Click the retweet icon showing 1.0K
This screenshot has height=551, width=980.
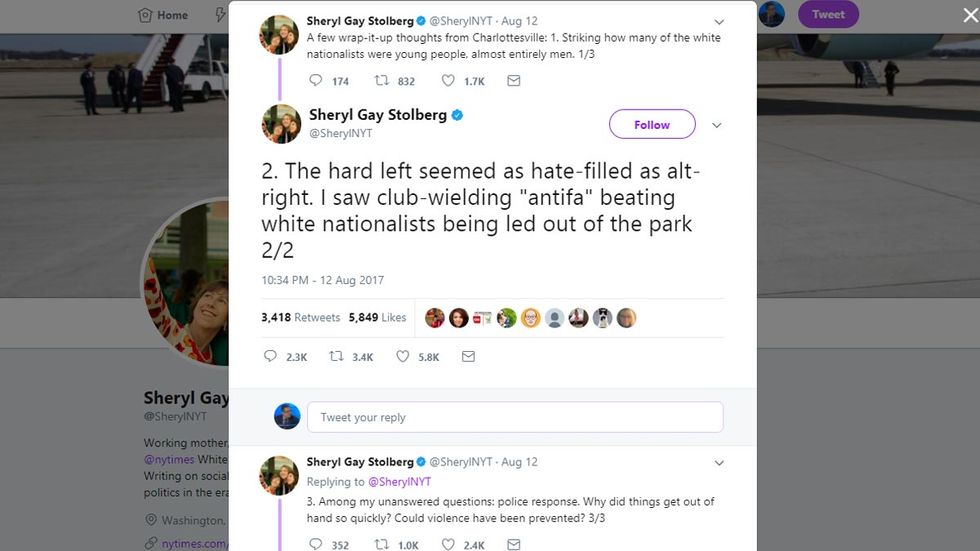381,544
